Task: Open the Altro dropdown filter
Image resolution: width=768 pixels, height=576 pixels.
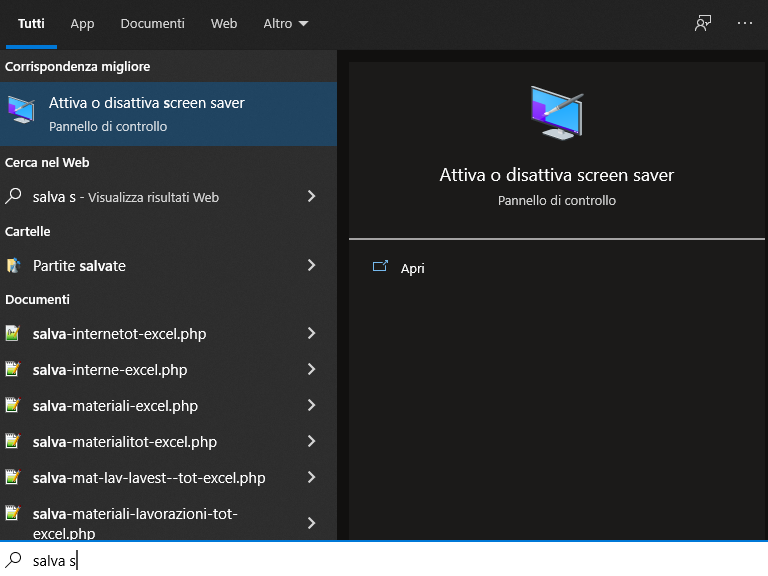Action: pyautogui.click(x=286, y=24)
